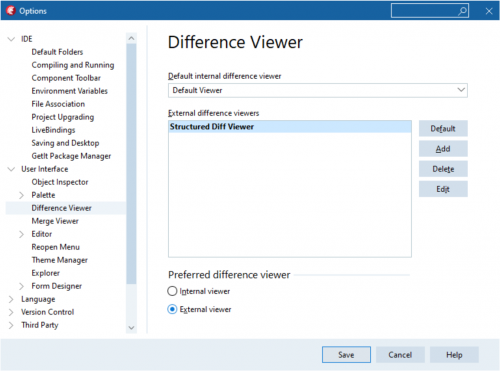Expand the Editor tree node
This screenshot has height=371, width=500.
pyautogui.click(x=22, y=234)
